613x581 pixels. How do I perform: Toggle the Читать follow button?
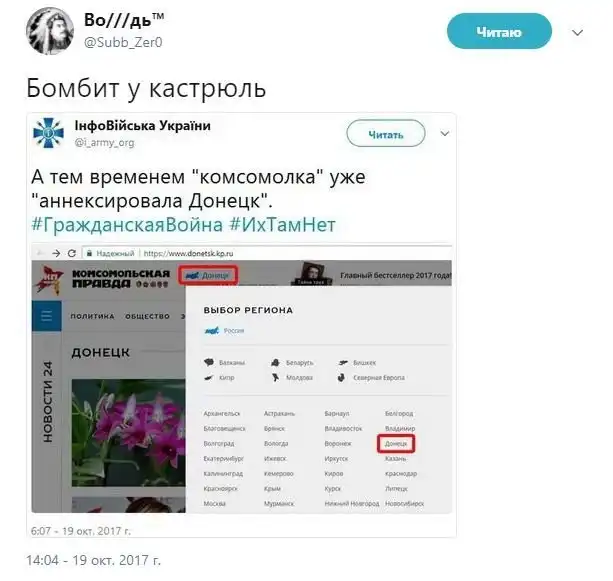tap(386, 134)
